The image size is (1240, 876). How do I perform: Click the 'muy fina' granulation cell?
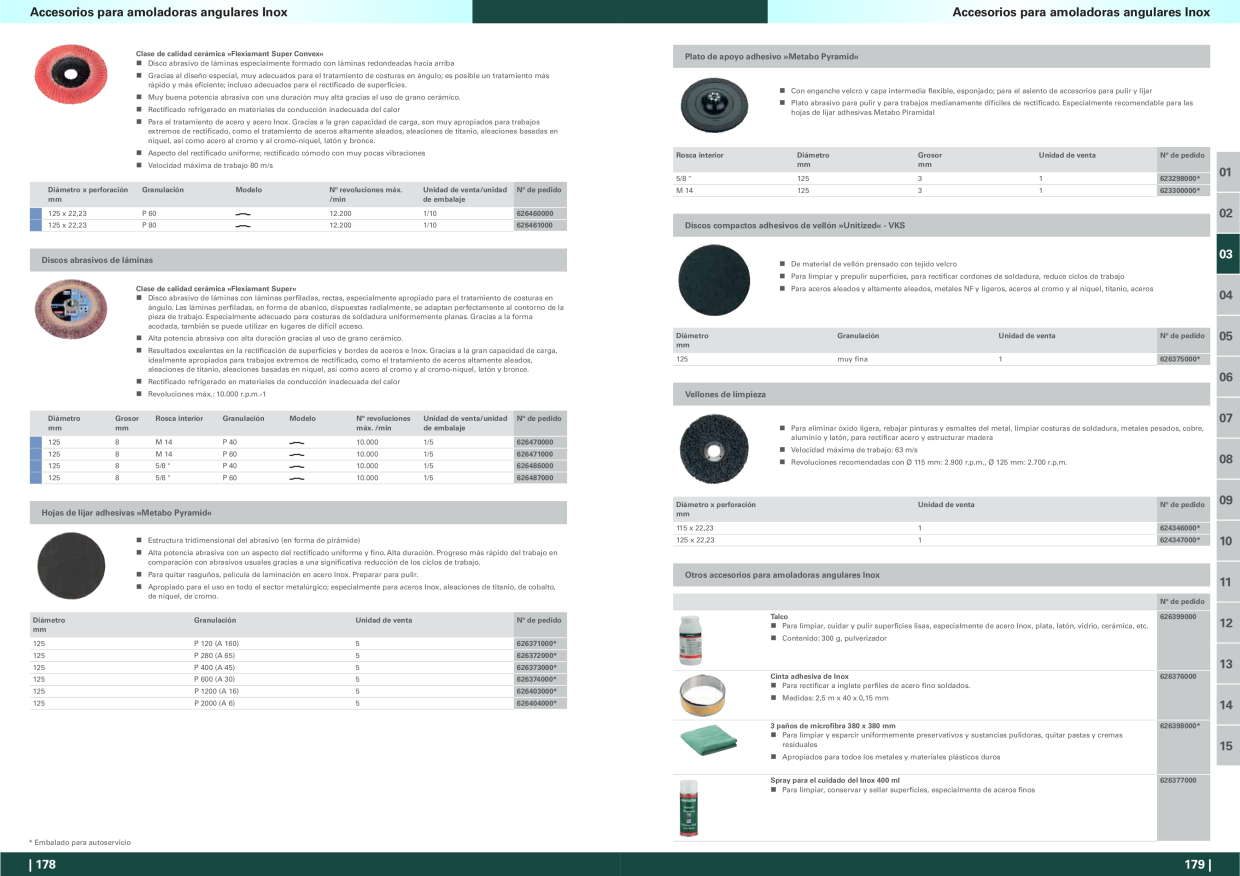[853, 358]
